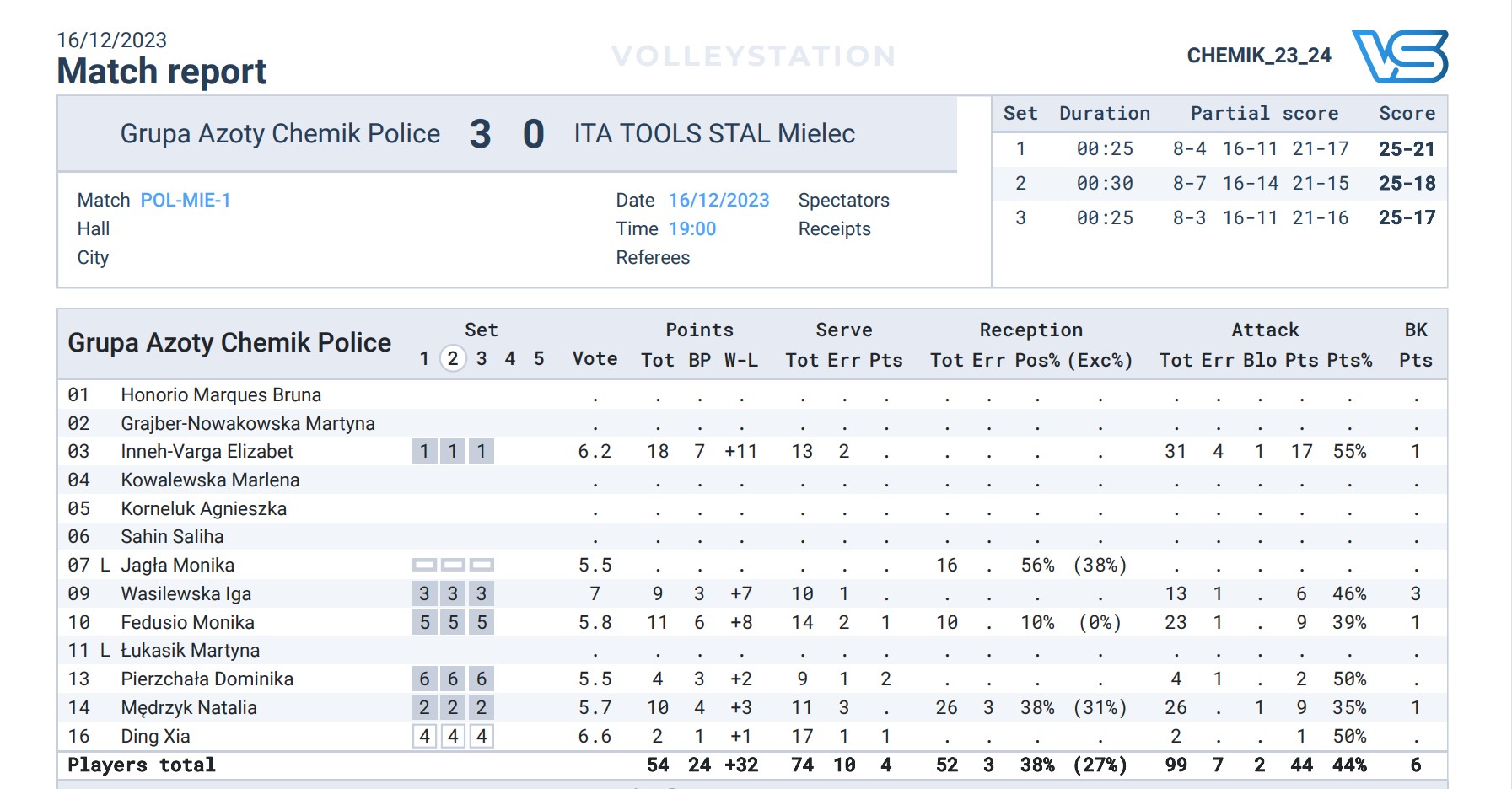Select set 2 circled number in header
The image size is (1512, 789).
(x=453, y=359)
